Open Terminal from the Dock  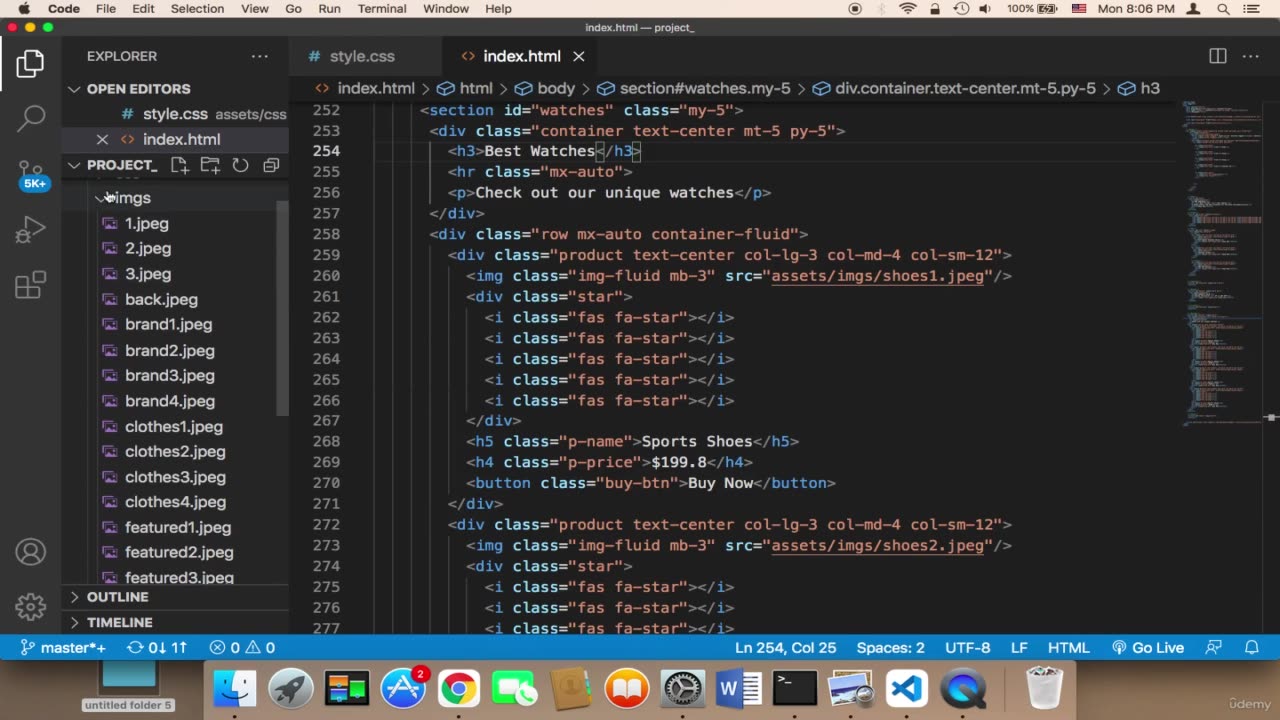pyautogui.click(x=794, y=689)
